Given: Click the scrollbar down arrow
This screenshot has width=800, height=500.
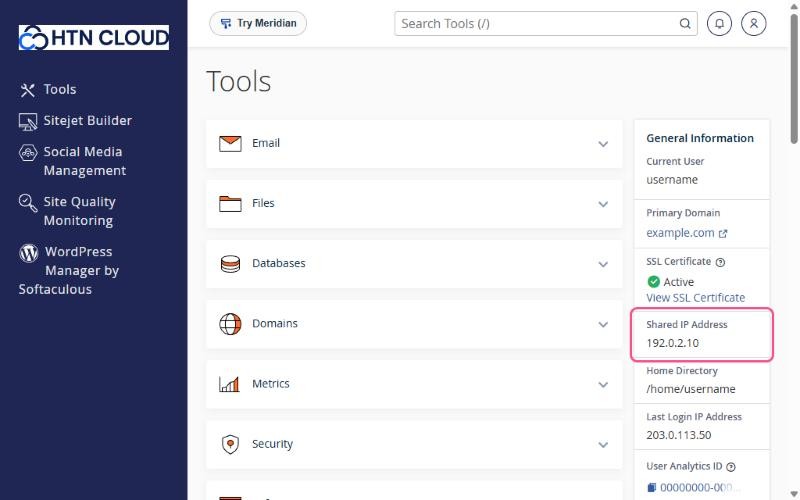Looking at the screenshot, I should pos(794,495).
